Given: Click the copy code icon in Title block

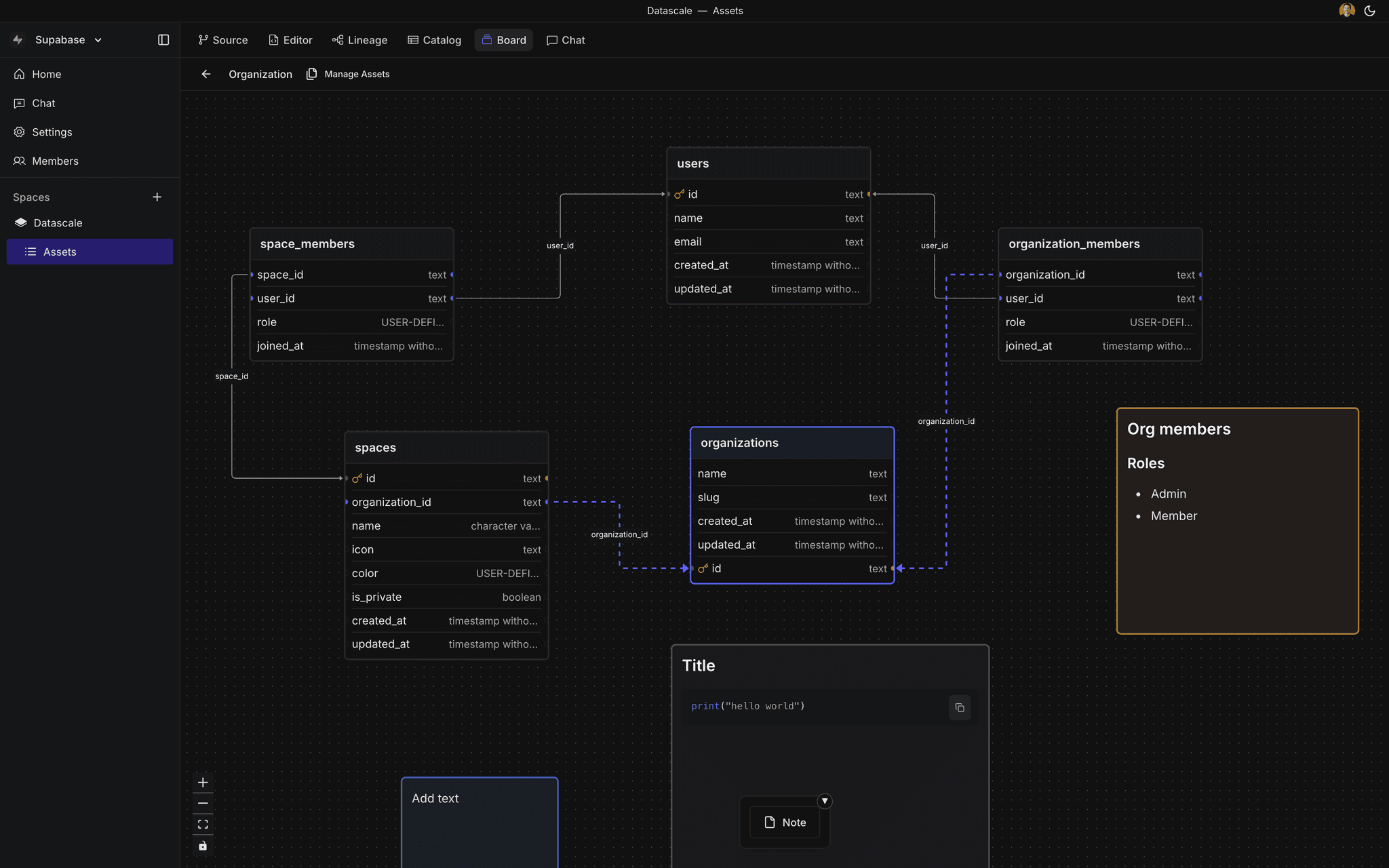Looking at the screenshot, I should click(x=960, y=707).
